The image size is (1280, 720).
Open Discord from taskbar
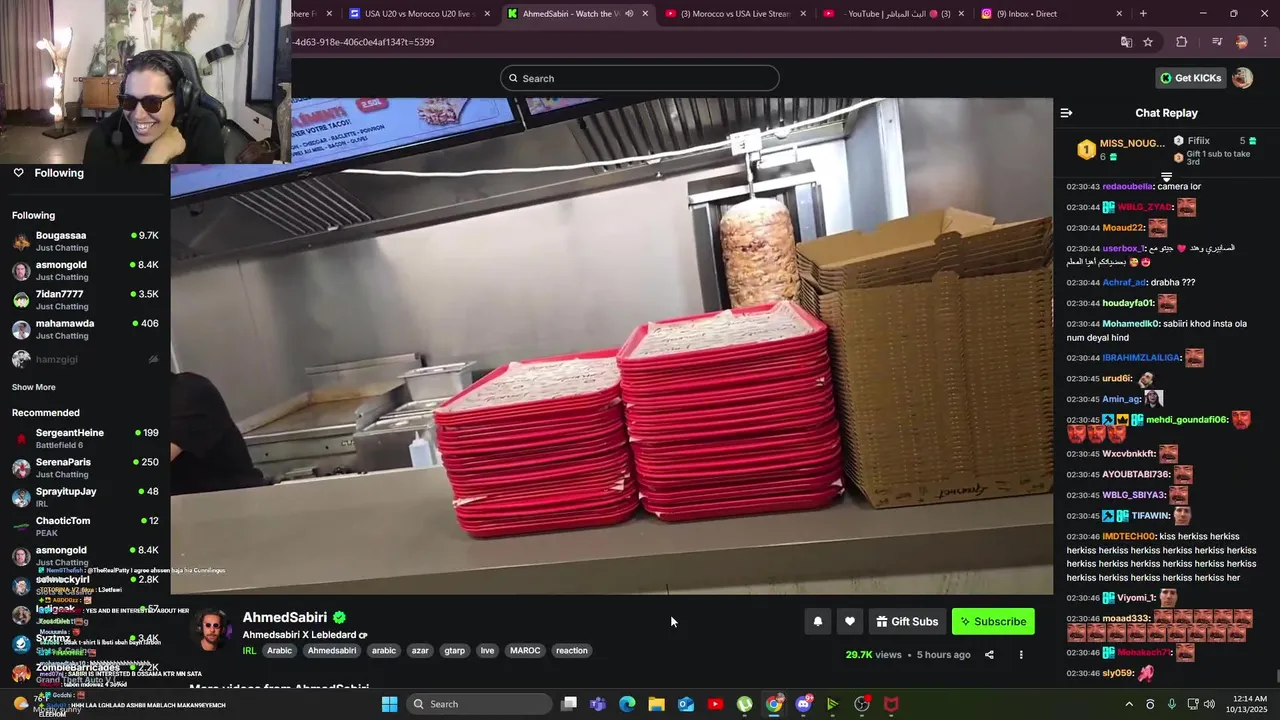[803, 704]
